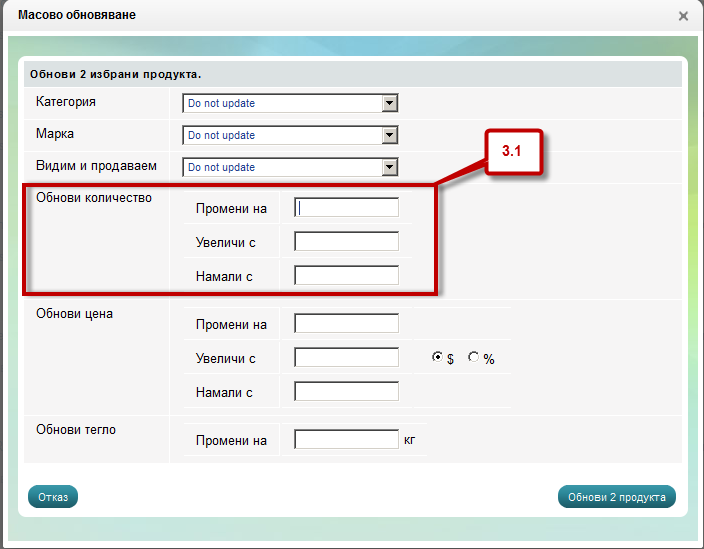Select the $ price radio button

437,358
